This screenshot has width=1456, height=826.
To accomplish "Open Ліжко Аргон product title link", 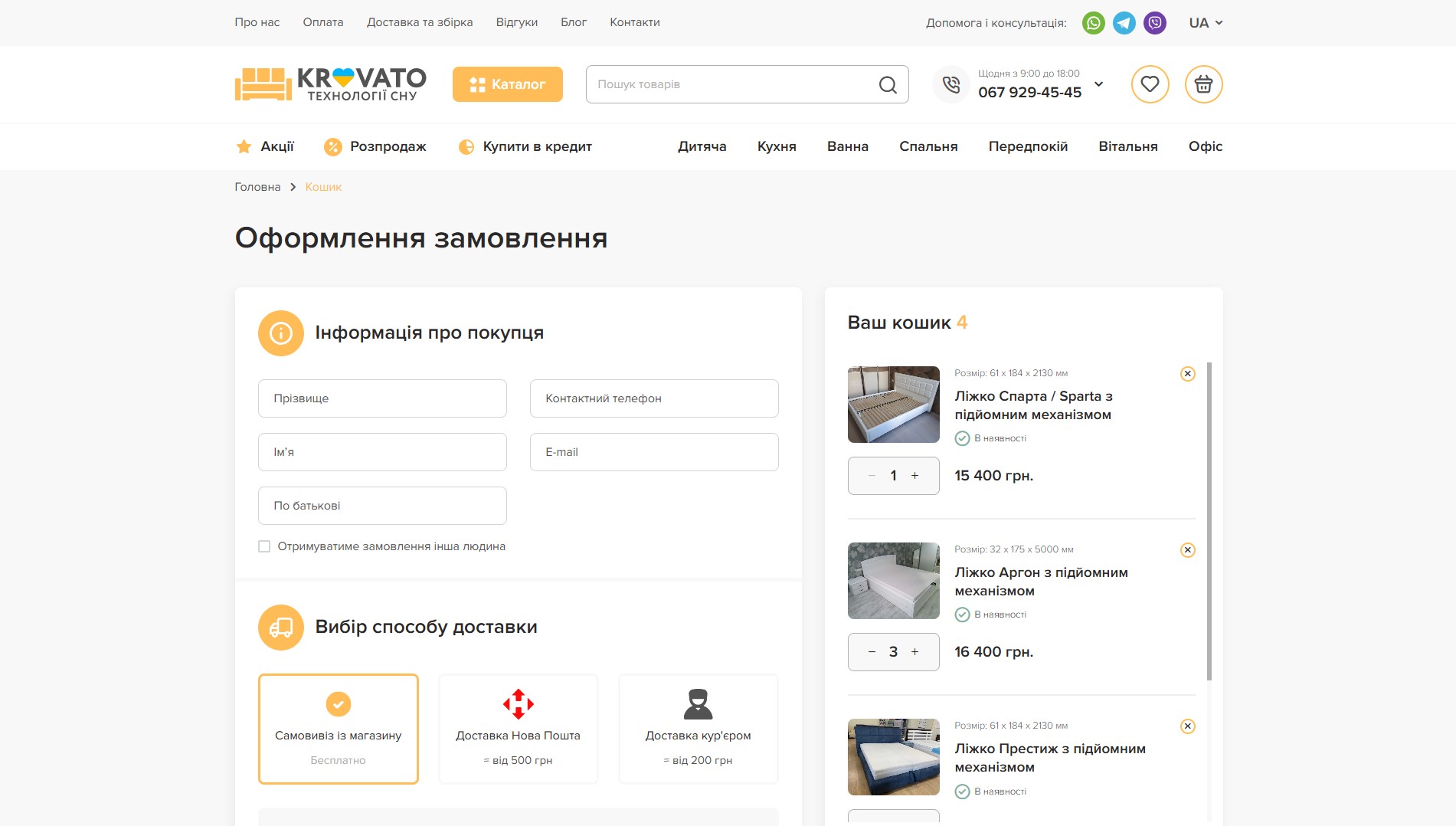I will 1041,582.
